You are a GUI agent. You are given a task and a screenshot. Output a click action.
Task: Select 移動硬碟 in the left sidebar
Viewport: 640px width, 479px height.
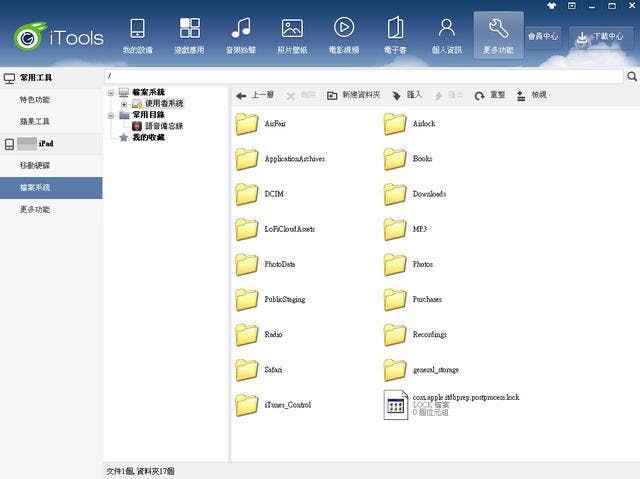35,165
